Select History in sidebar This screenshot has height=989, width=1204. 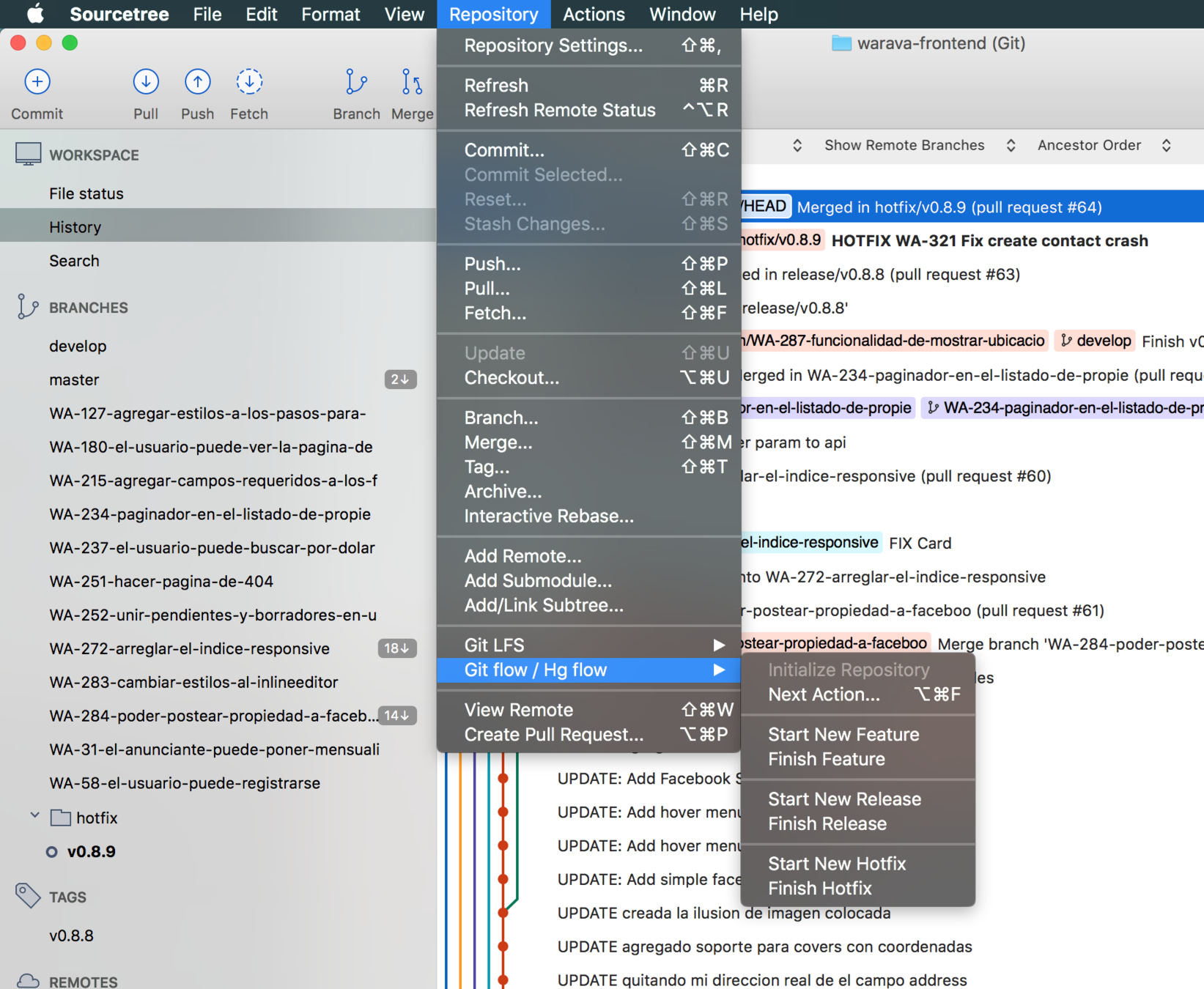[218, 227]
